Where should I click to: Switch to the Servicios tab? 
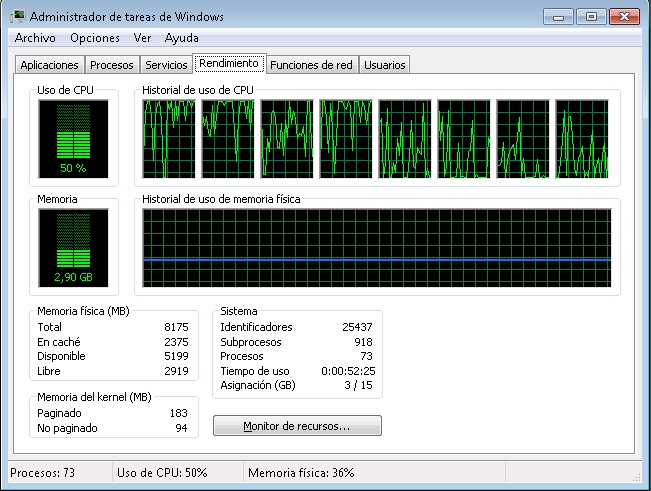click(166, 65)
